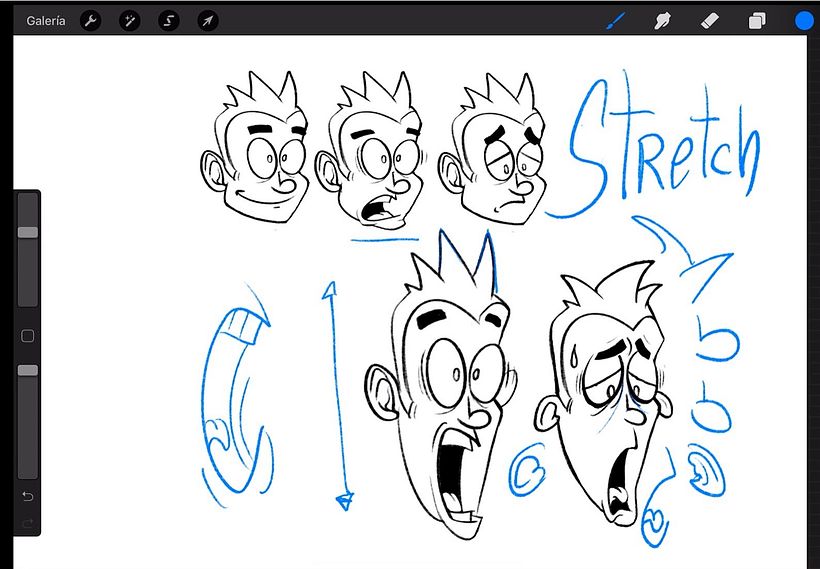
Task: Tap the square modify button in sidebar
Action: click(28, 336)
